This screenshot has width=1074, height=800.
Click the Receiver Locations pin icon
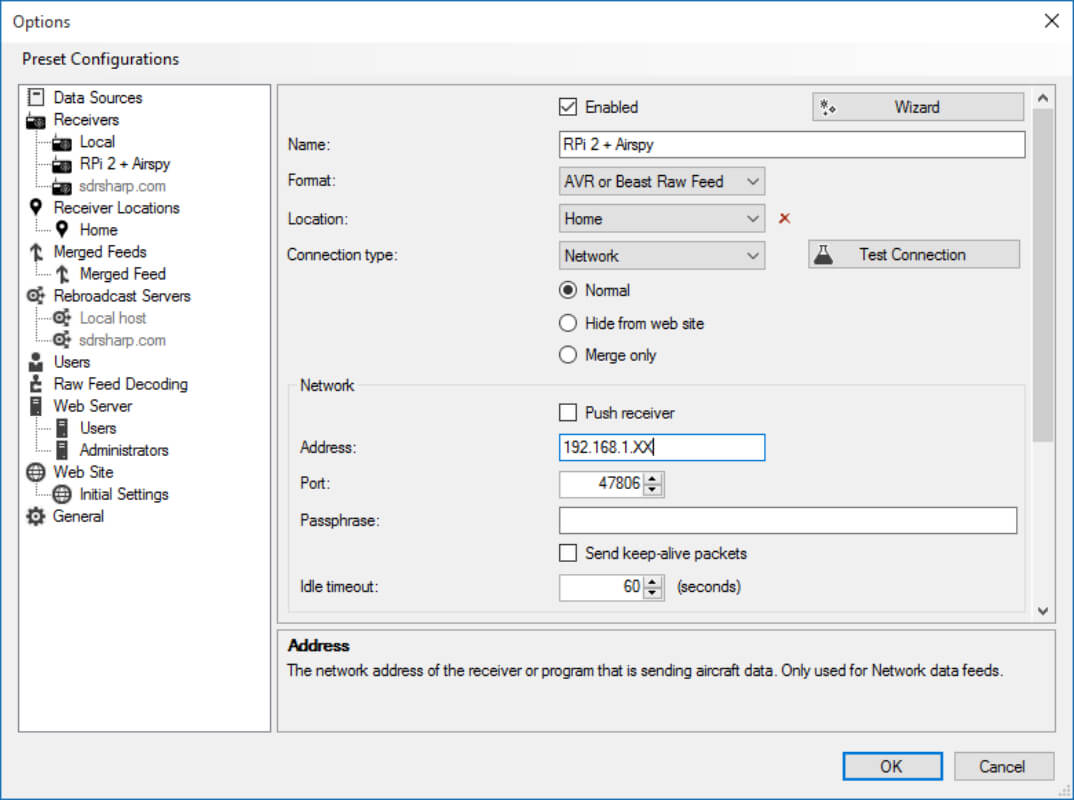36,208
